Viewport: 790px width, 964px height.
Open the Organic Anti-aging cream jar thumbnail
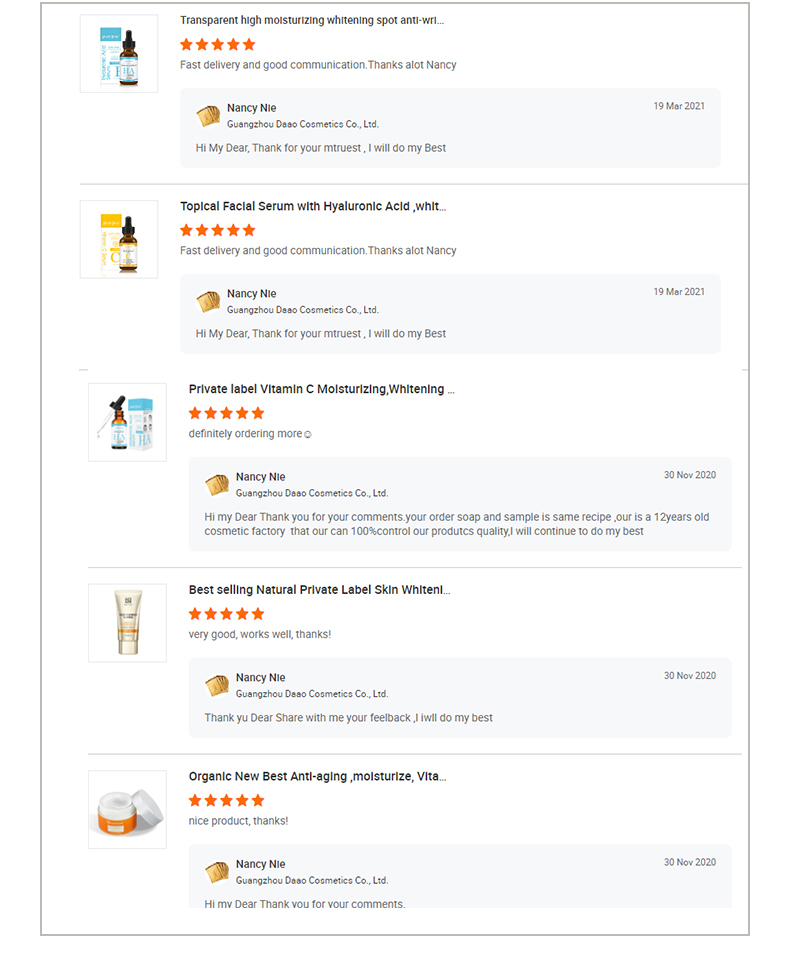pyautogui.click(x=127, y=810)
